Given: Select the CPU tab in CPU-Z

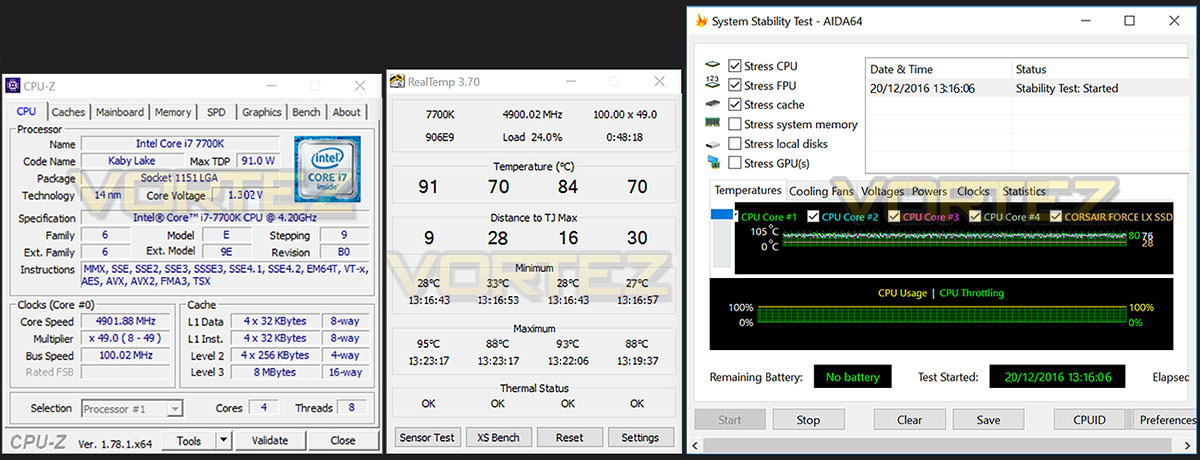Looking at the screenshot, I should coord(26,111).
